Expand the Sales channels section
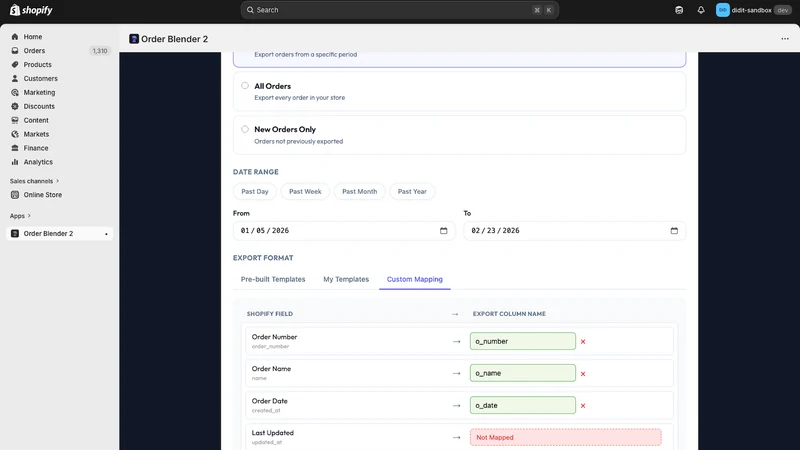 pyautogui.click(x=35, y=181)
